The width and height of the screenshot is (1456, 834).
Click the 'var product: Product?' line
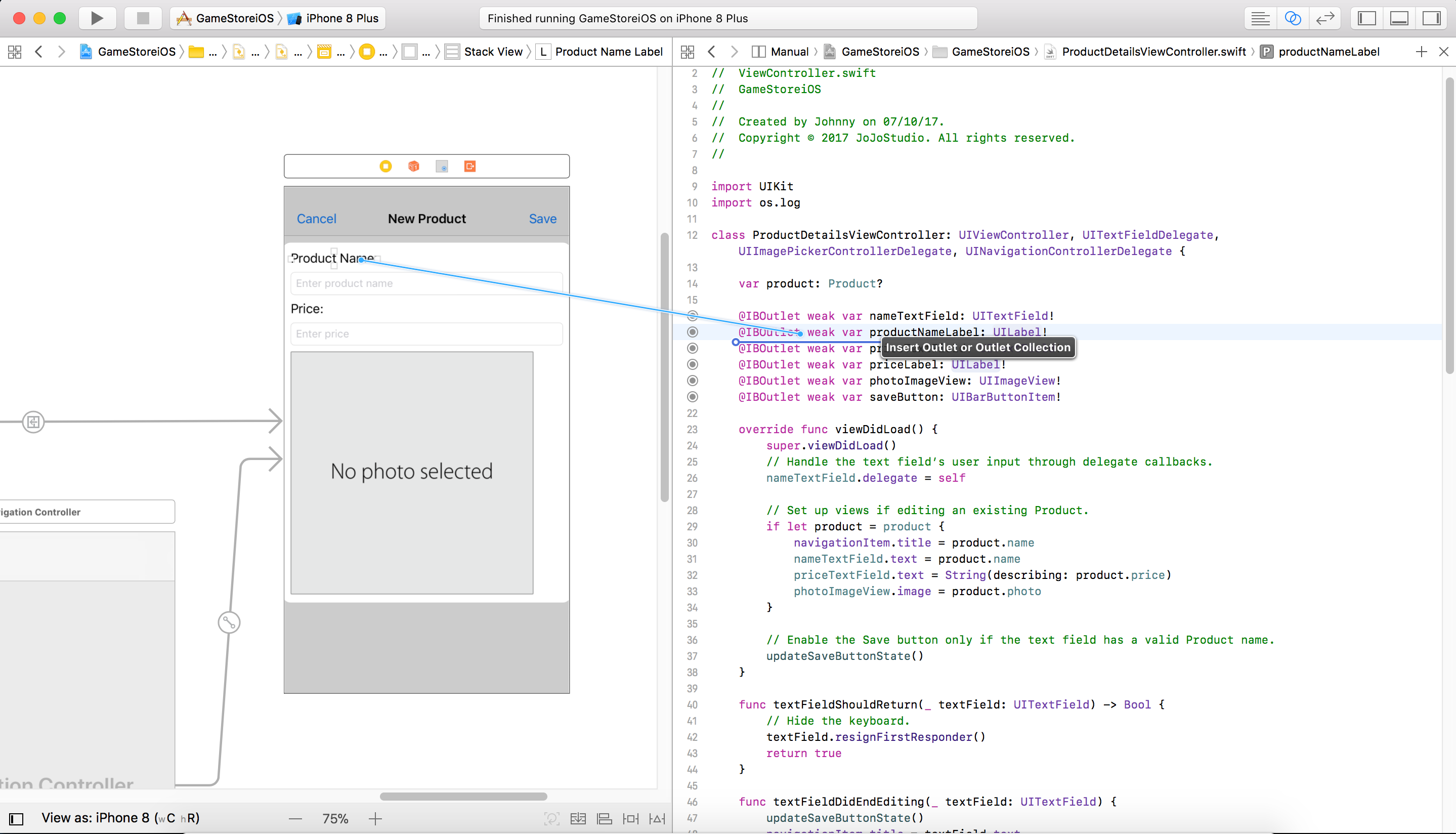pyautogui.click(x=810, y=284)
